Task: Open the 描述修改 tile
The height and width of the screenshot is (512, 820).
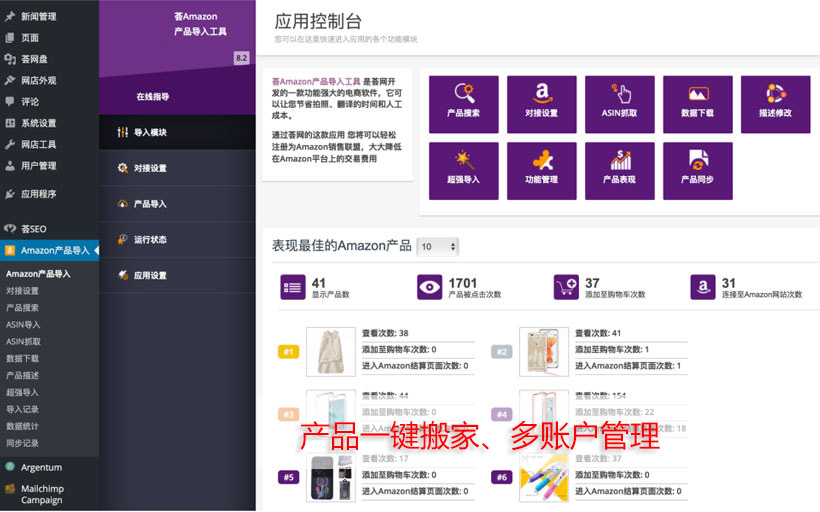Action: click(x=775, y=104)
